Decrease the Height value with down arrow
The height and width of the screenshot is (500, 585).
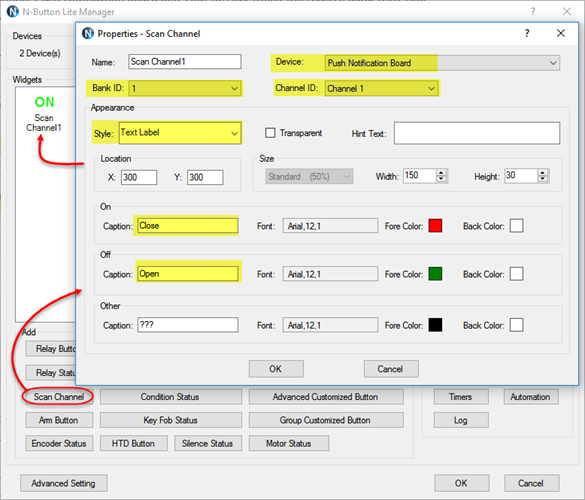coord(543,179)
